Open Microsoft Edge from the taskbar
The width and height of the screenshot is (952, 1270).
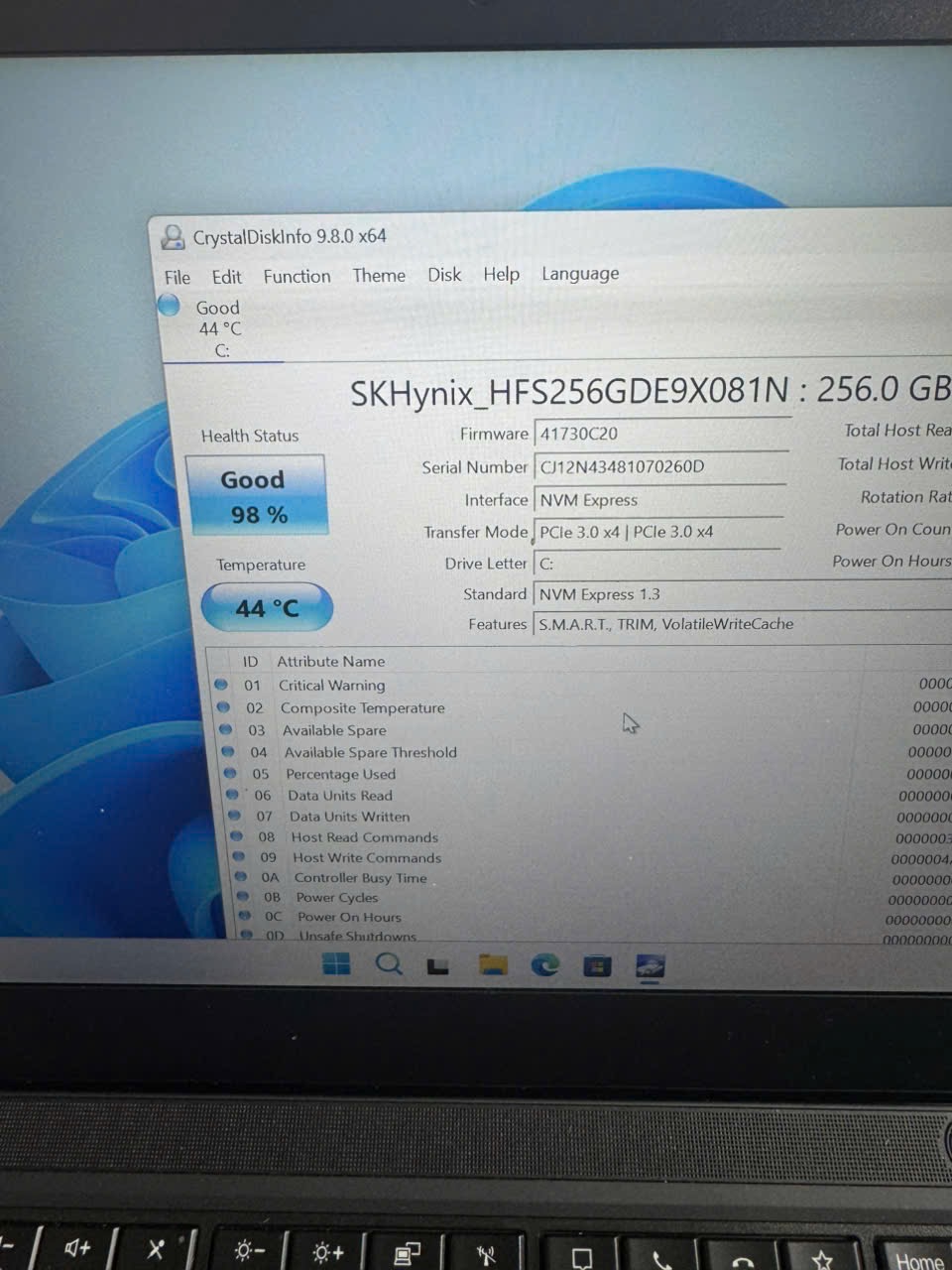pyautogui.click(x=544, y=964)
